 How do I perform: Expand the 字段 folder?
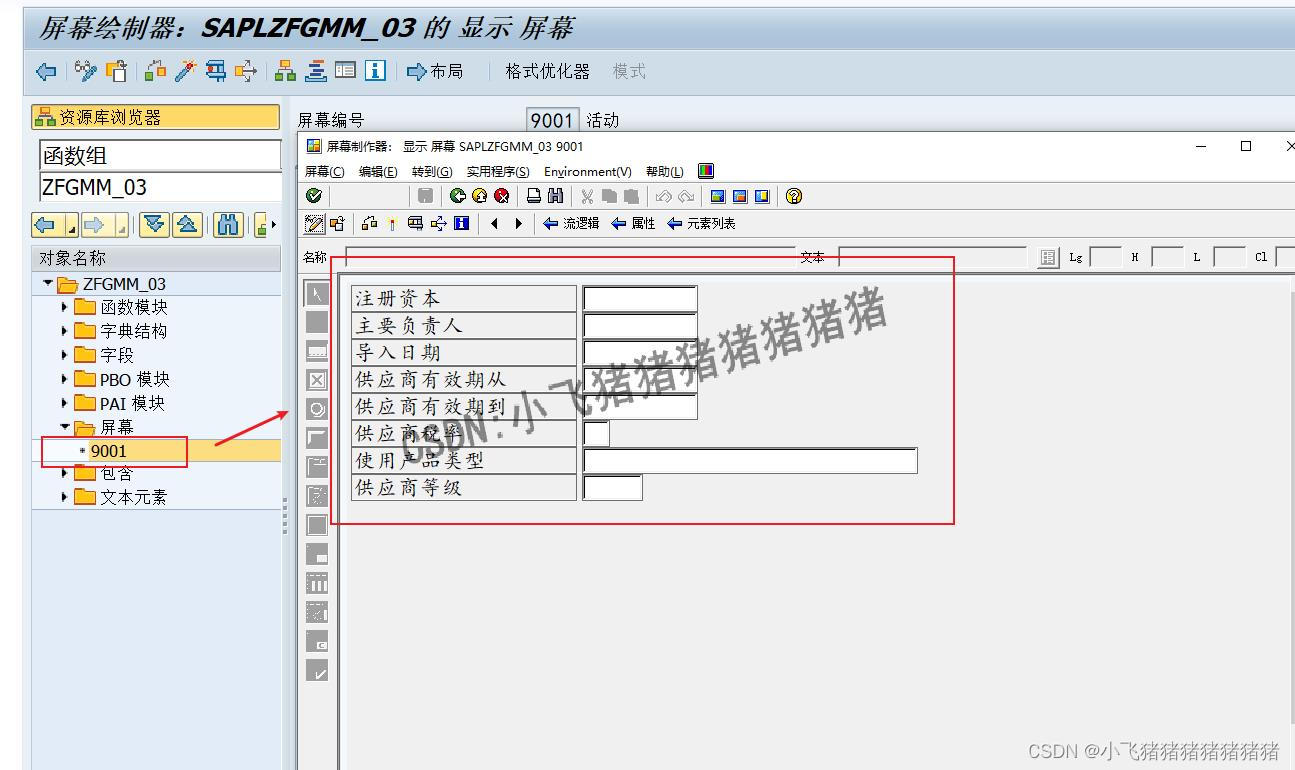(65, 355)
